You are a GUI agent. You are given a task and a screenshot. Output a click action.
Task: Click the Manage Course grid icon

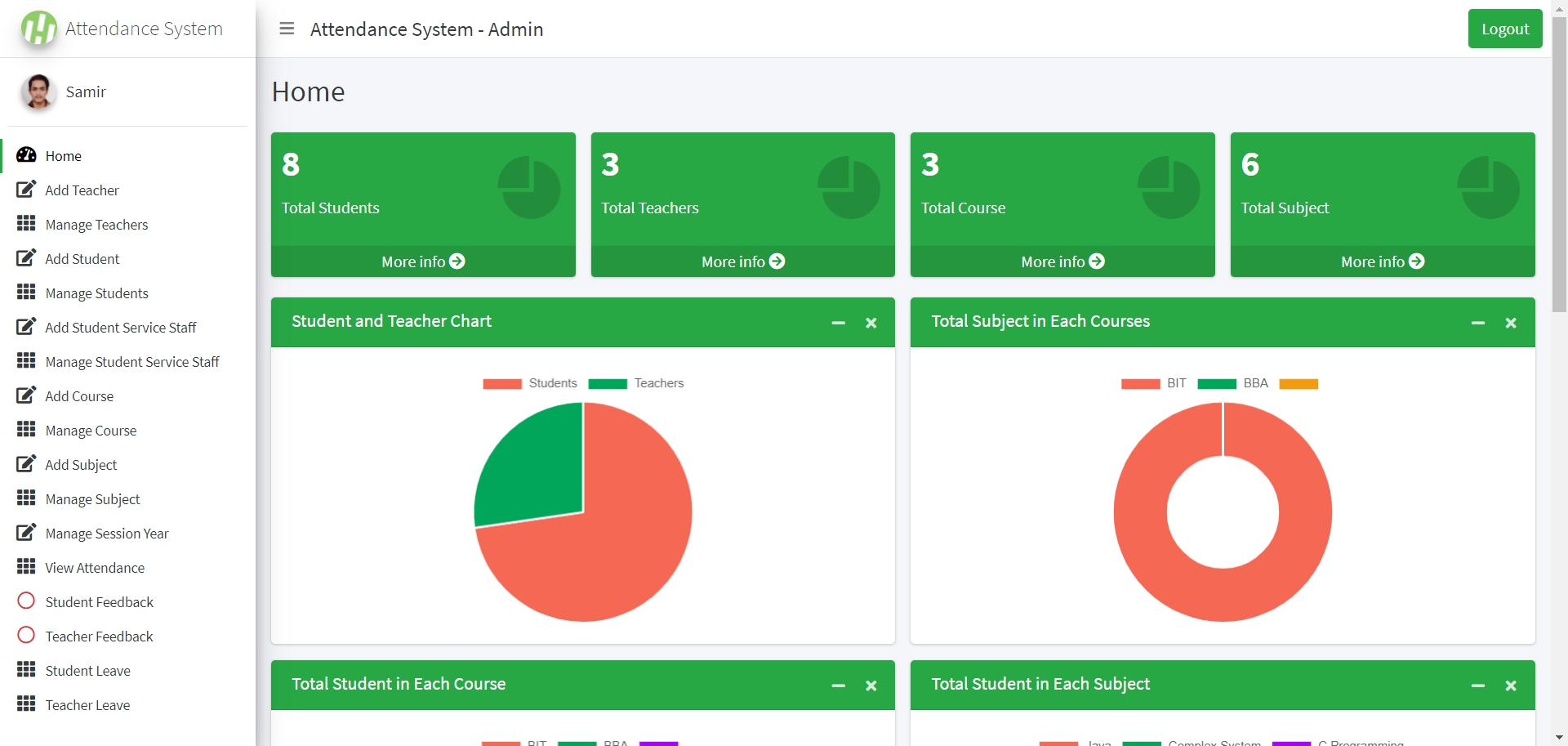coord(26,430)
